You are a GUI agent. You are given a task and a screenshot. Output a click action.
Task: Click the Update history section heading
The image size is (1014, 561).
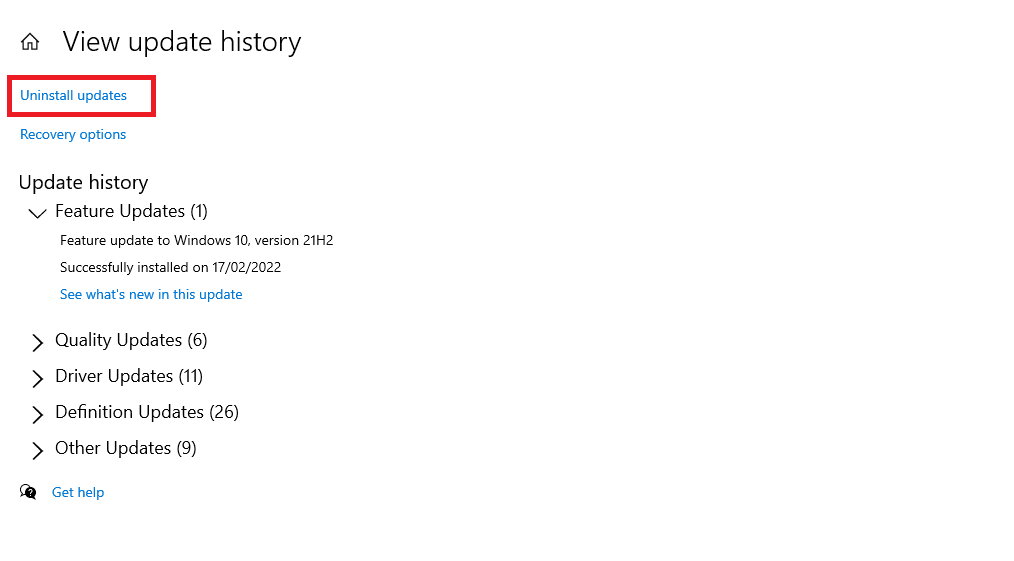tap(83, 182)
